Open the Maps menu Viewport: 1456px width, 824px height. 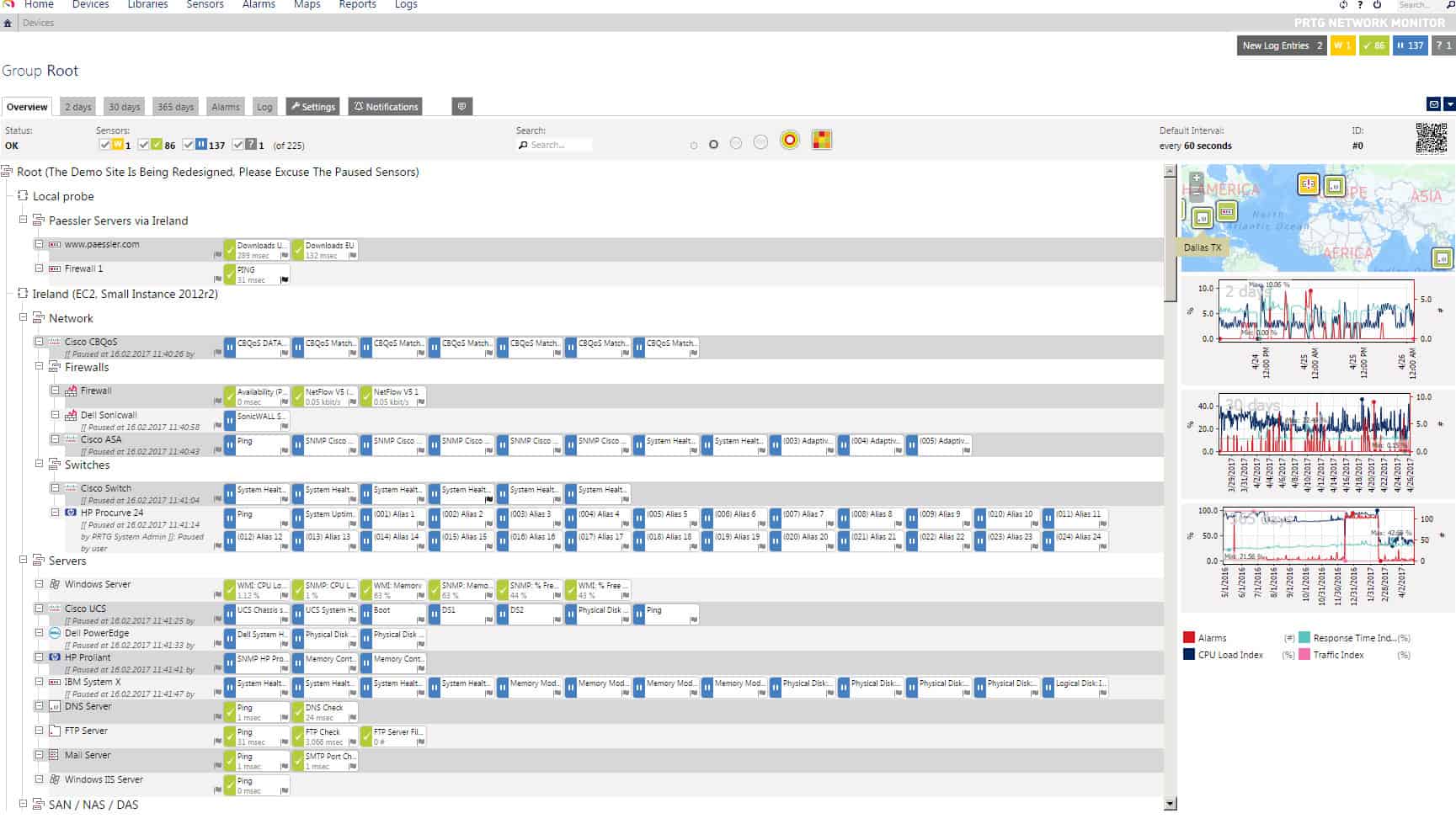click(x=307, y=5)
